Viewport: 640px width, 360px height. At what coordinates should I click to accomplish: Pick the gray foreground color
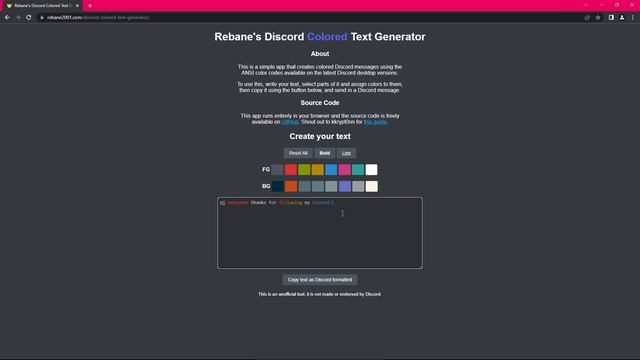click(277, 169)
